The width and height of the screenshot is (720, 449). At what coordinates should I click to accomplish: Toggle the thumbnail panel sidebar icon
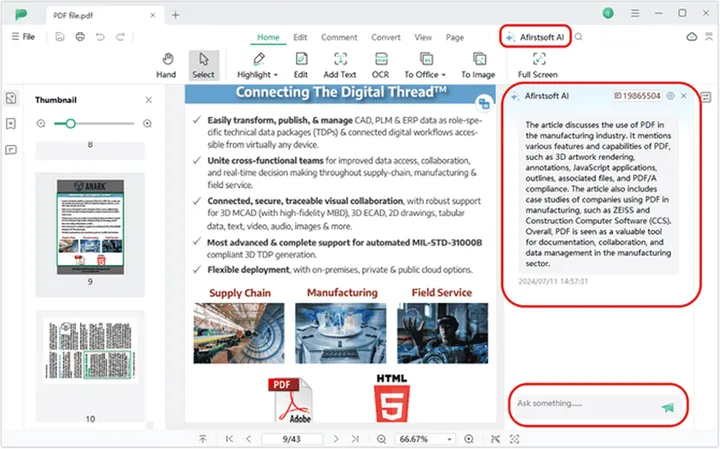tap(11, 98)
